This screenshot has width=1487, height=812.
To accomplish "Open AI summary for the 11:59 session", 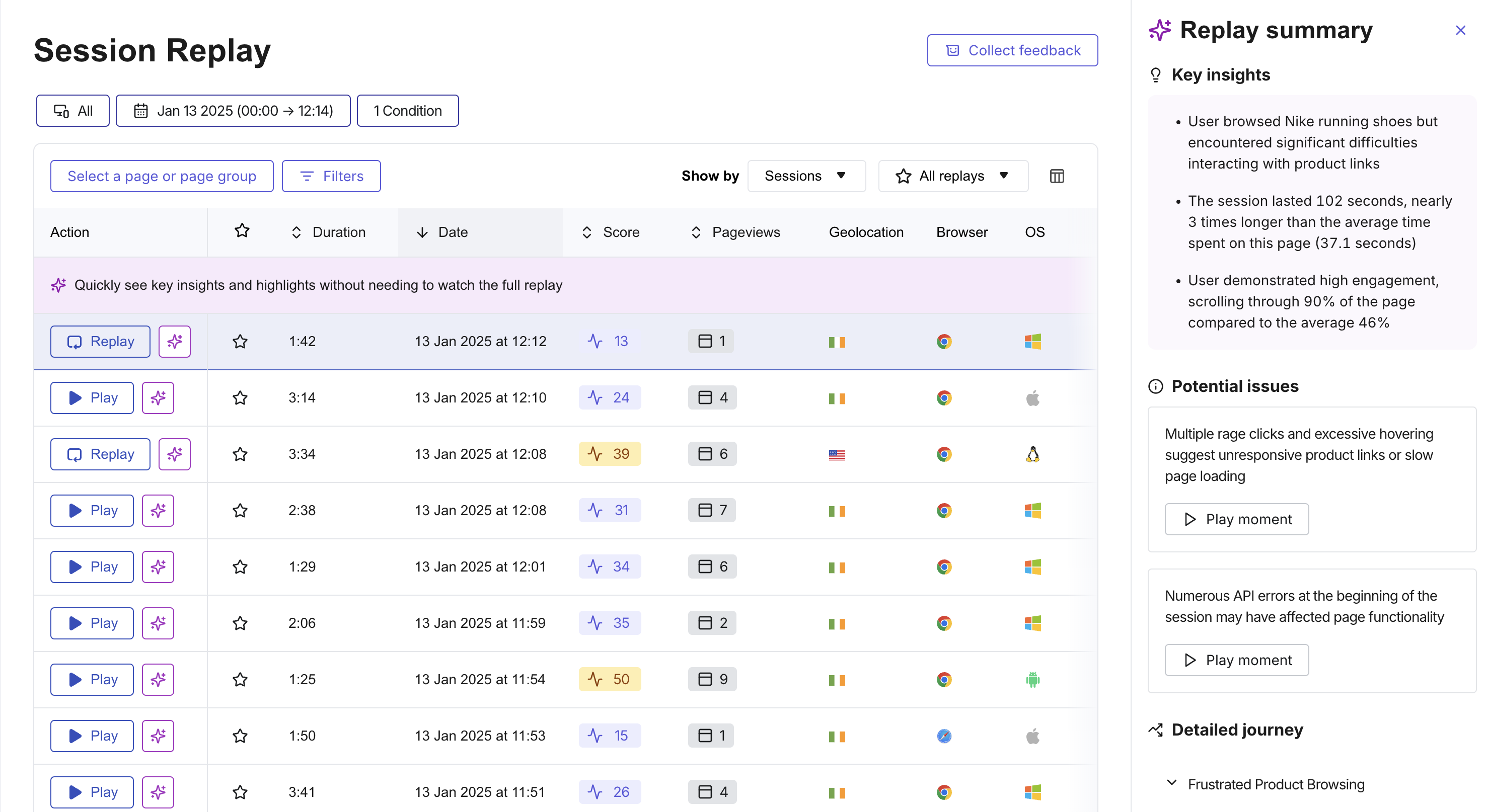I will click(158, 623).
